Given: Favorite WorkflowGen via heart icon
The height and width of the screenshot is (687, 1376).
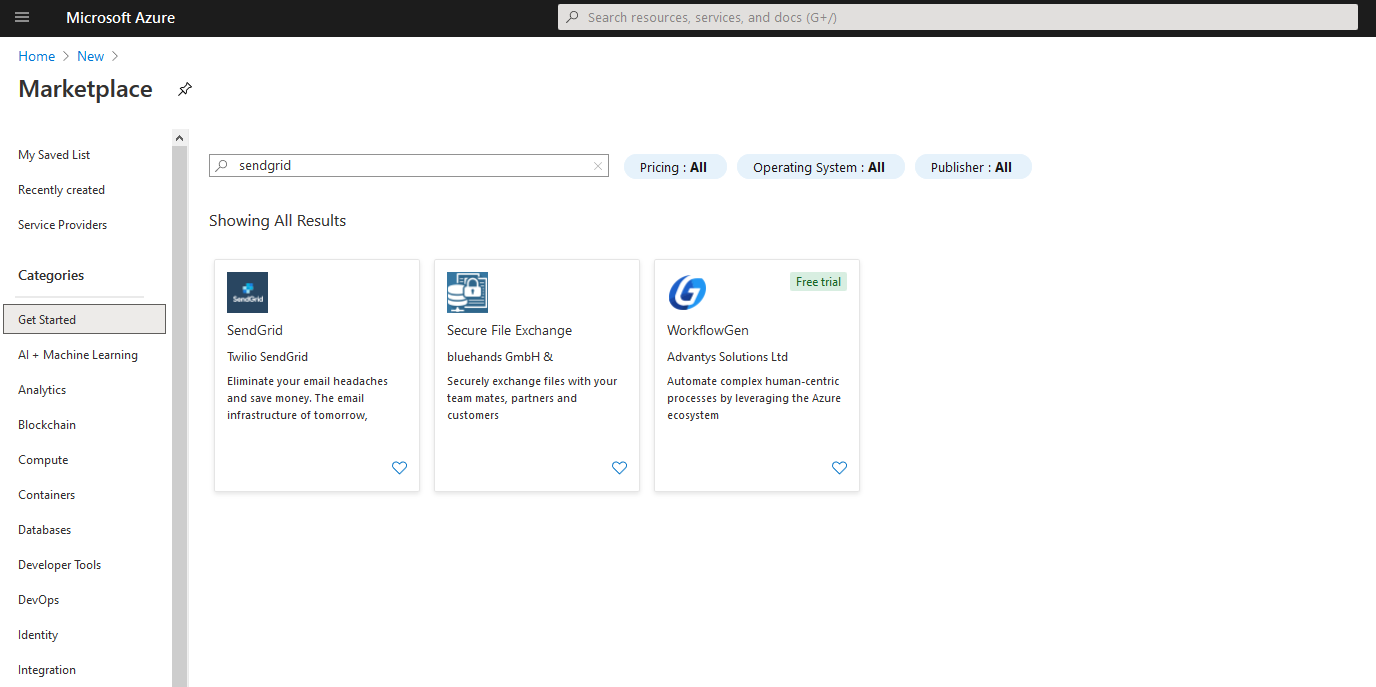Looking at the screenshot, I should 839,467.
